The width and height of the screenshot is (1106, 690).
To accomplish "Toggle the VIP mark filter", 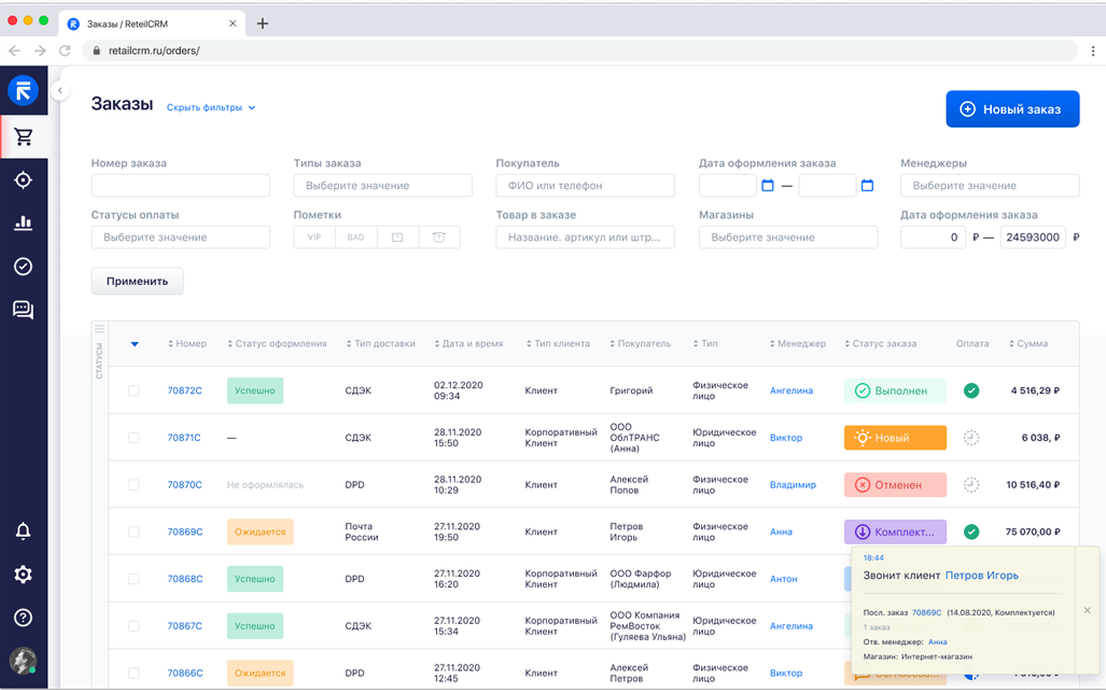I will [315, 237].
